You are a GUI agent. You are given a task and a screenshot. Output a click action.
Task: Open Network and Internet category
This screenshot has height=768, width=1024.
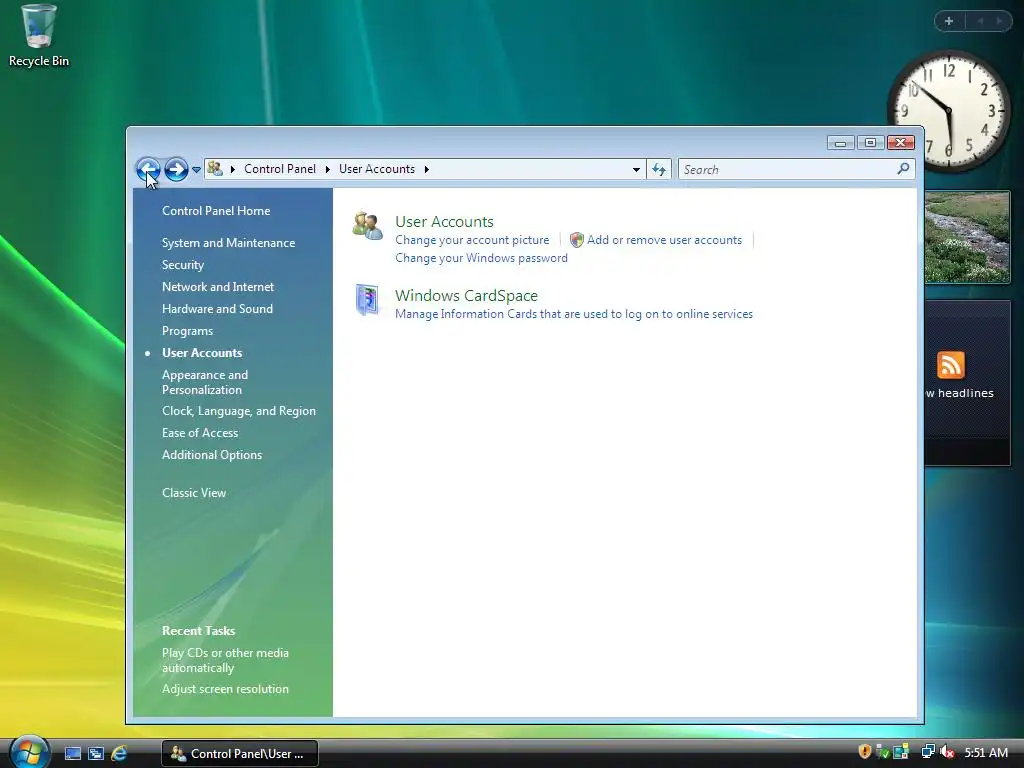tap(218, 287)
